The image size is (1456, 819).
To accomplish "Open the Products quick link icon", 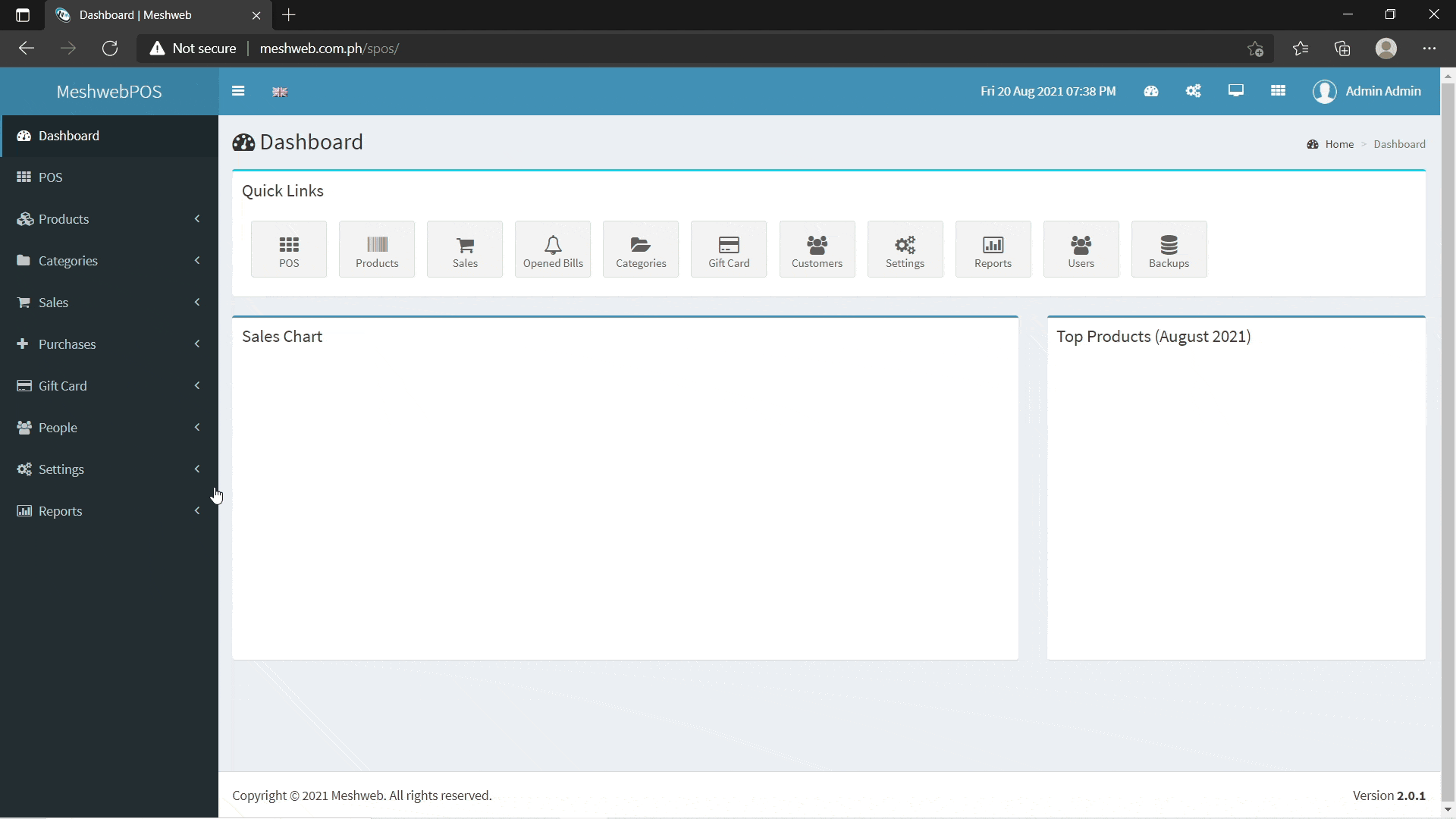I will (x=377, y=249).
